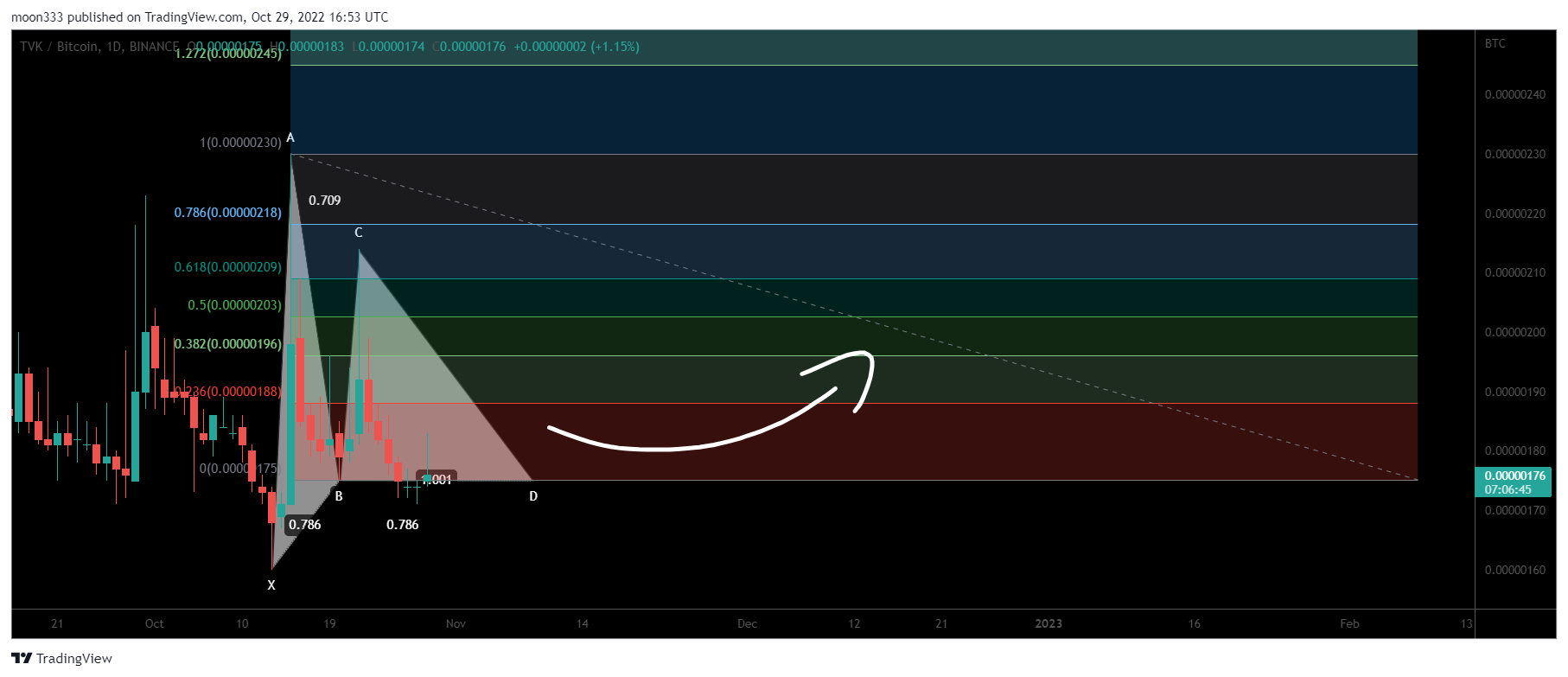Screen dimensions: 1568x677
Task: Click the 1(0.00000230) Fibonacci level label
Action: pyautogui.click(x=240, y=143)
